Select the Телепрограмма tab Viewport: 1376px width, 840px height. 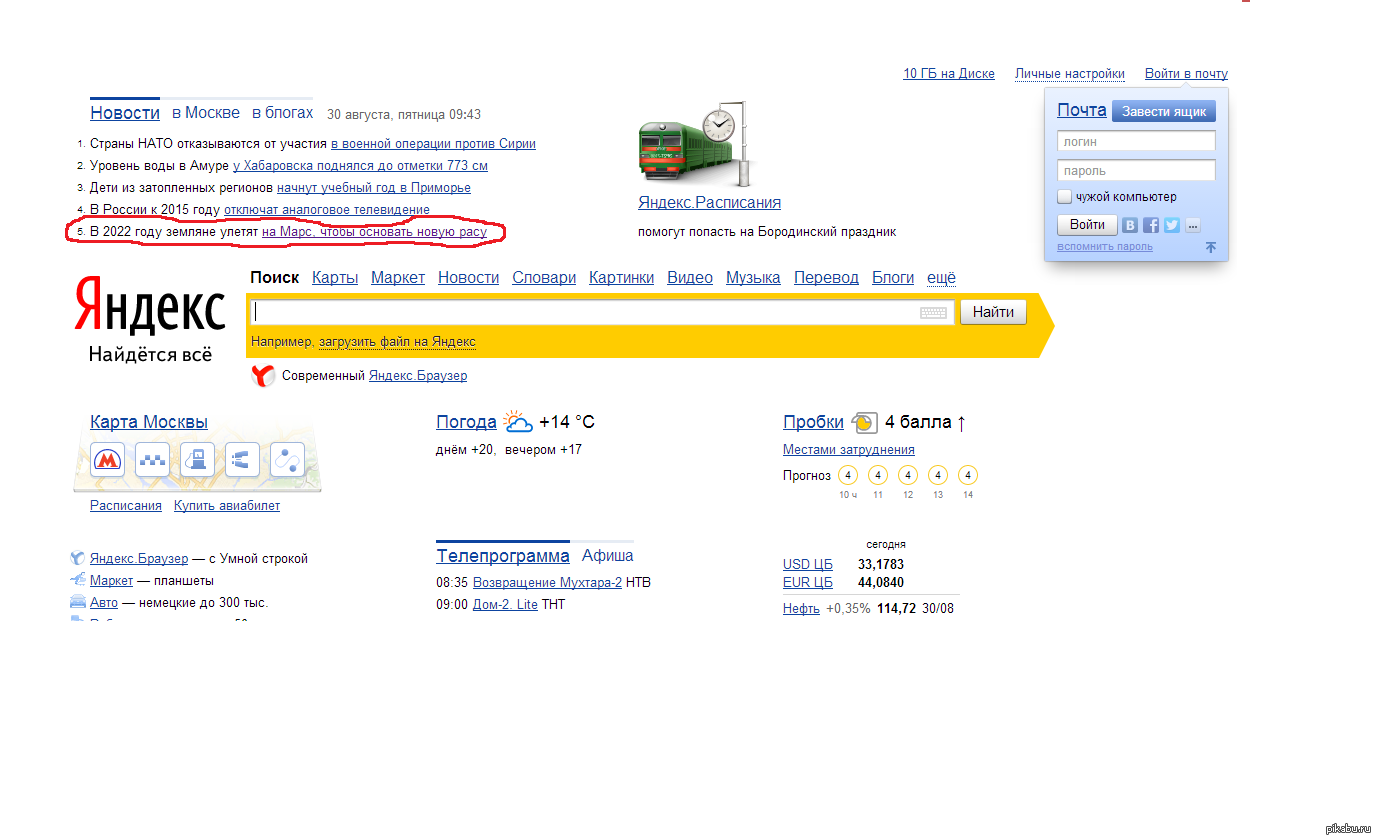pos(503,556)
